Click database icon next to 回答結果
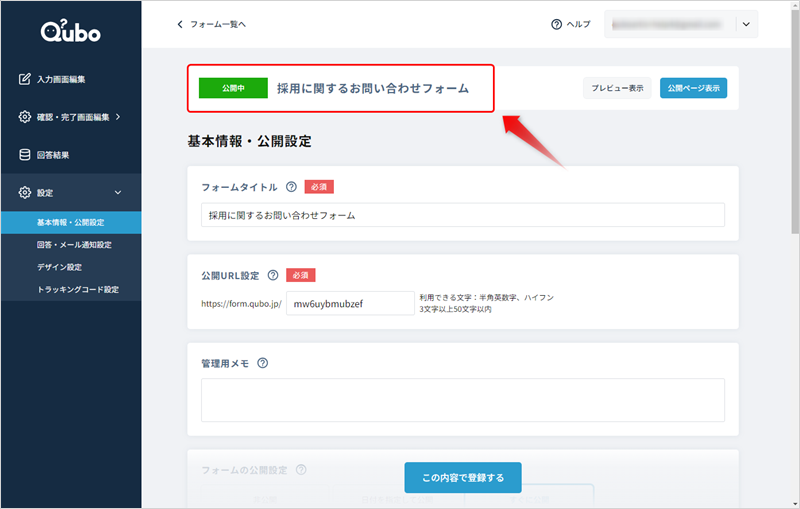800x509 pixels. click(24, 155)
